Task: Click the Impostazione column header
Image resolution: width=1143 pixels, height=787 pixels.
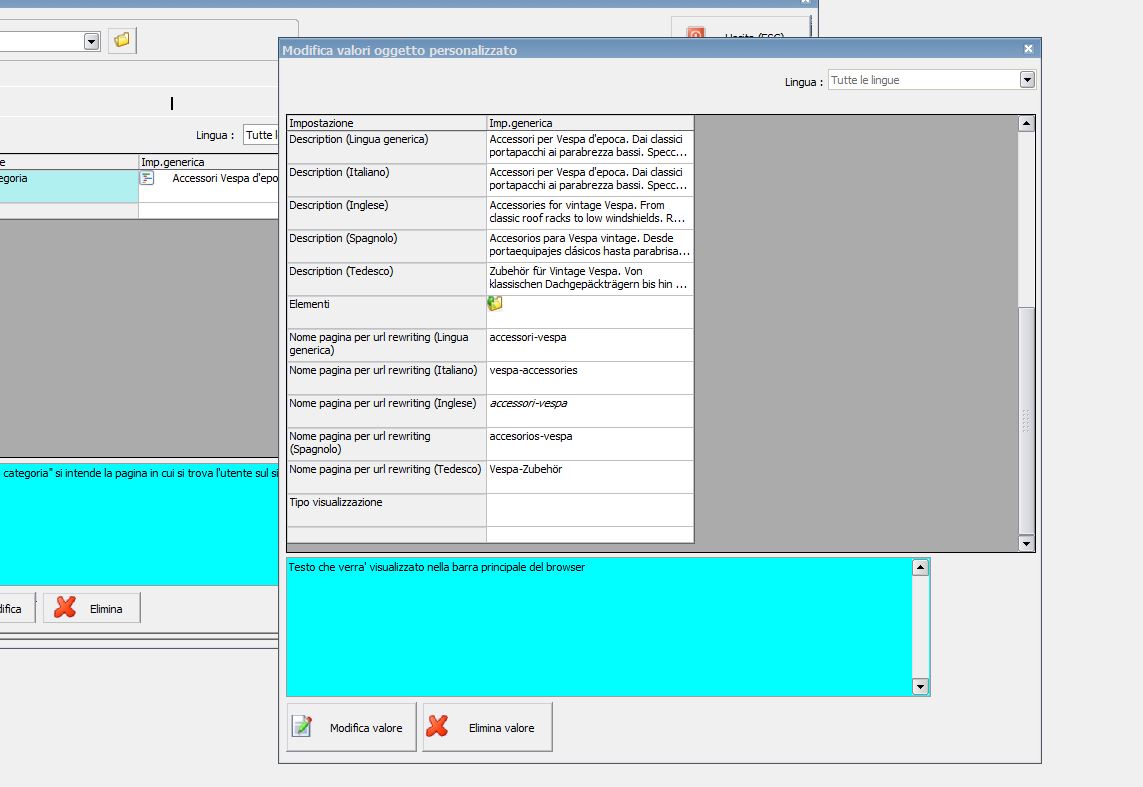Action: click(x=386, y=123)
